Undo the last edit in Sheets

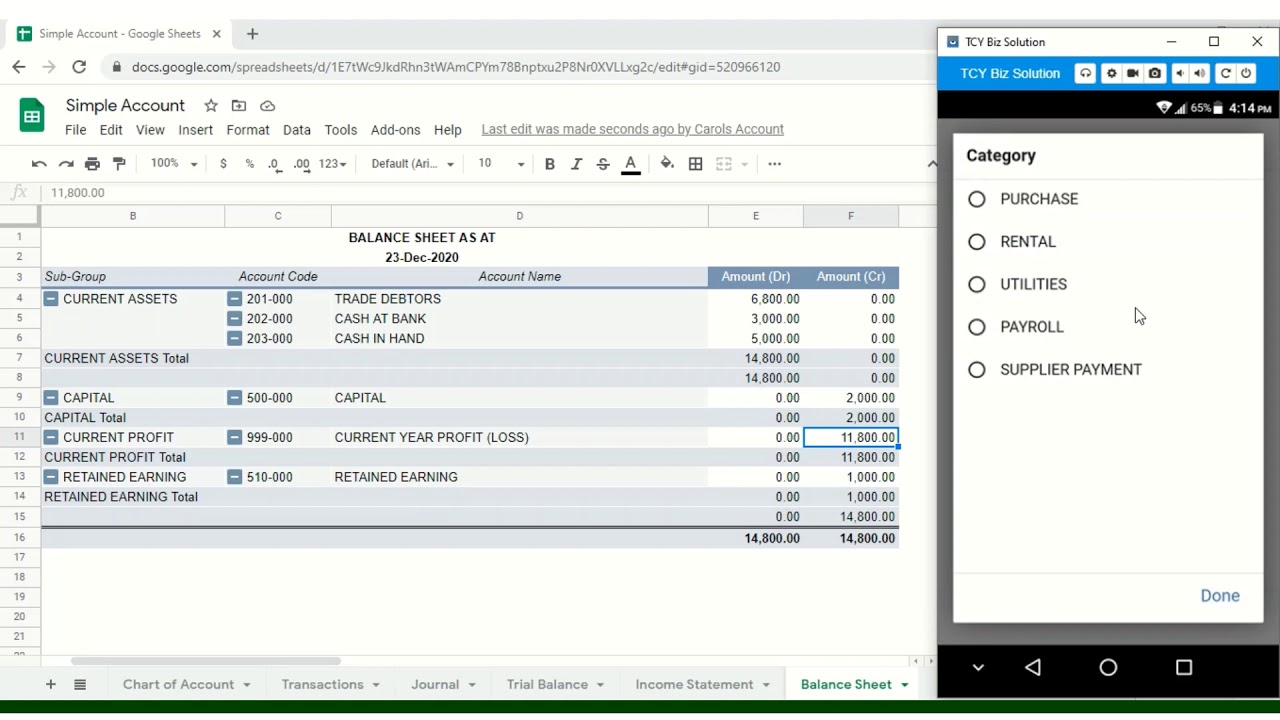(39, 164)
